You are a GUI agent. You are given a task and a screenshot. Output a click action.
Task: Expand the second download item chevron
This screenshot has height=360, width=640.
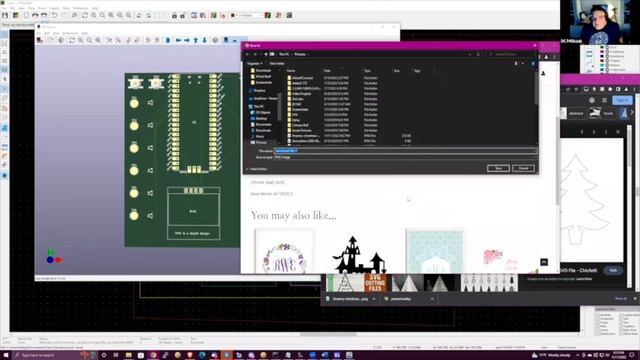432,299
